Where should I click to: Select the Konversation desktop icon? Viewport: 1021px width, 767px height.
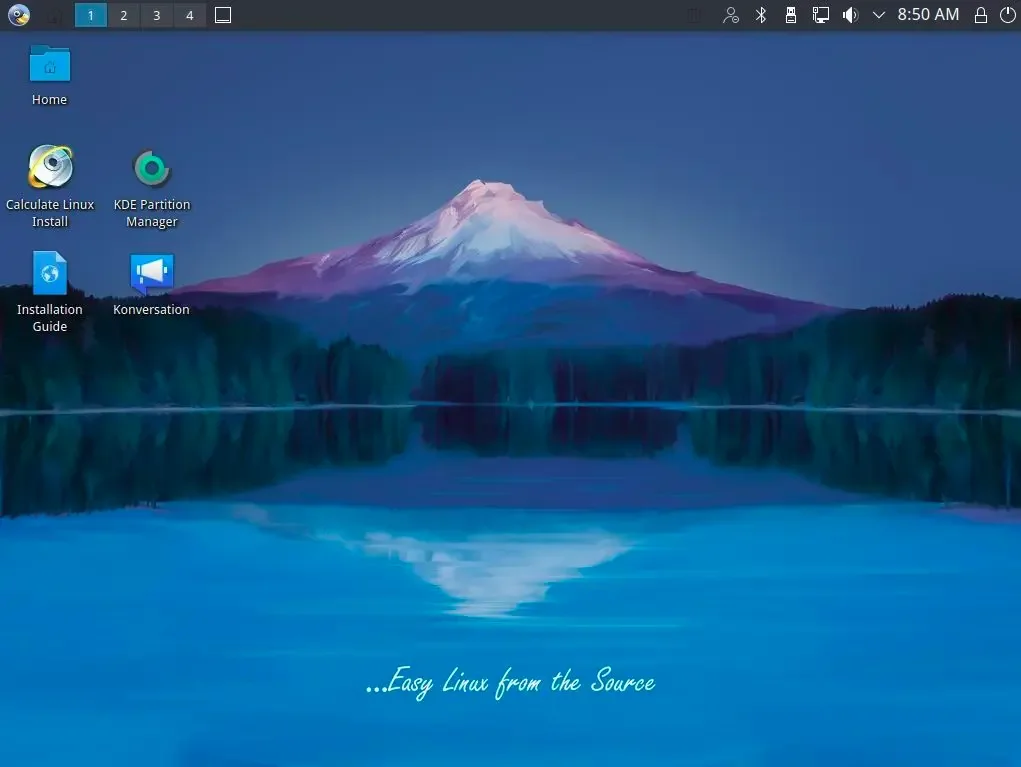[x=152, y=273]
